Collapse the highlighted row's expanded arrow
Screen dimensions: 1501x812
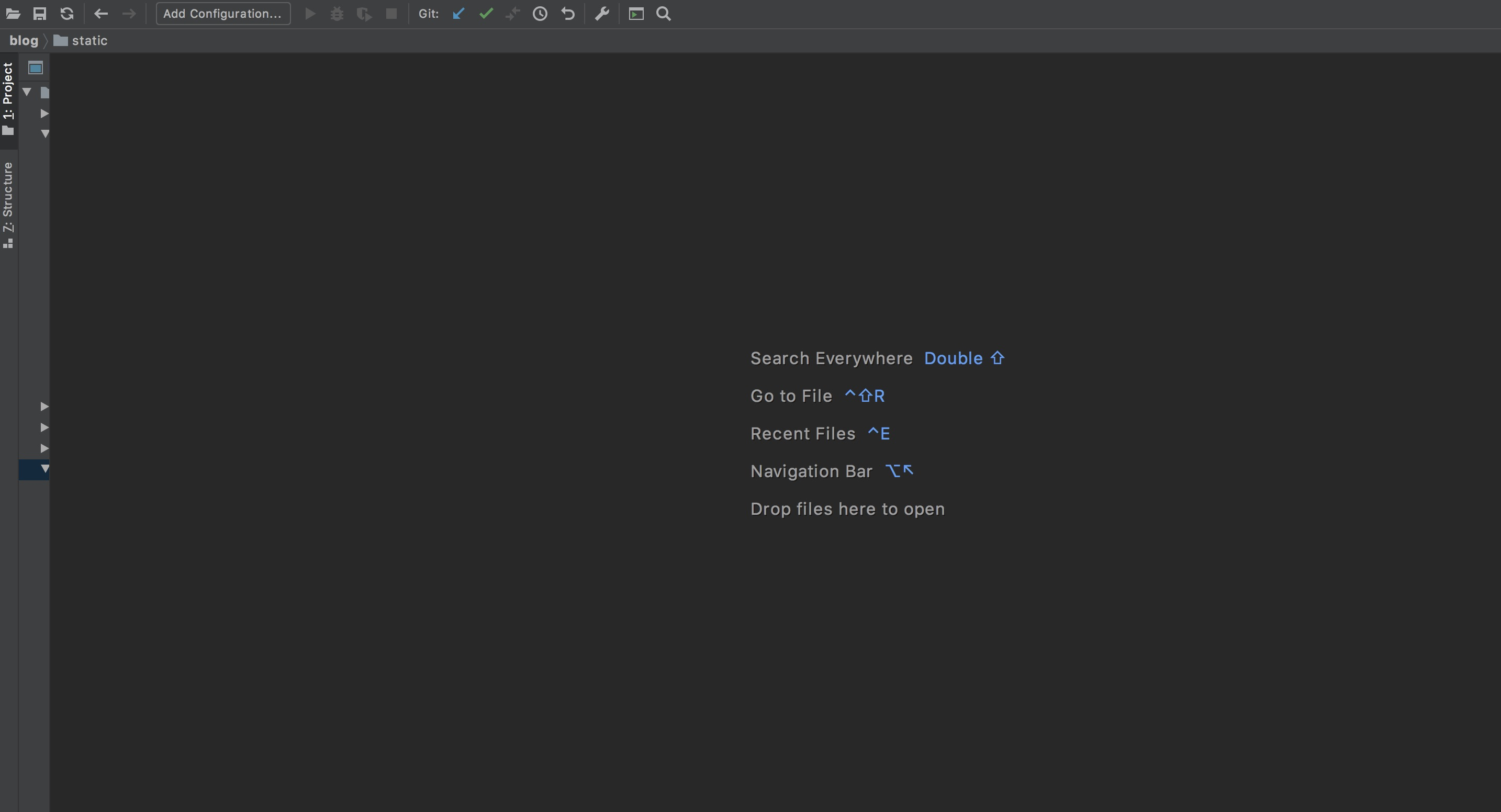44,469
